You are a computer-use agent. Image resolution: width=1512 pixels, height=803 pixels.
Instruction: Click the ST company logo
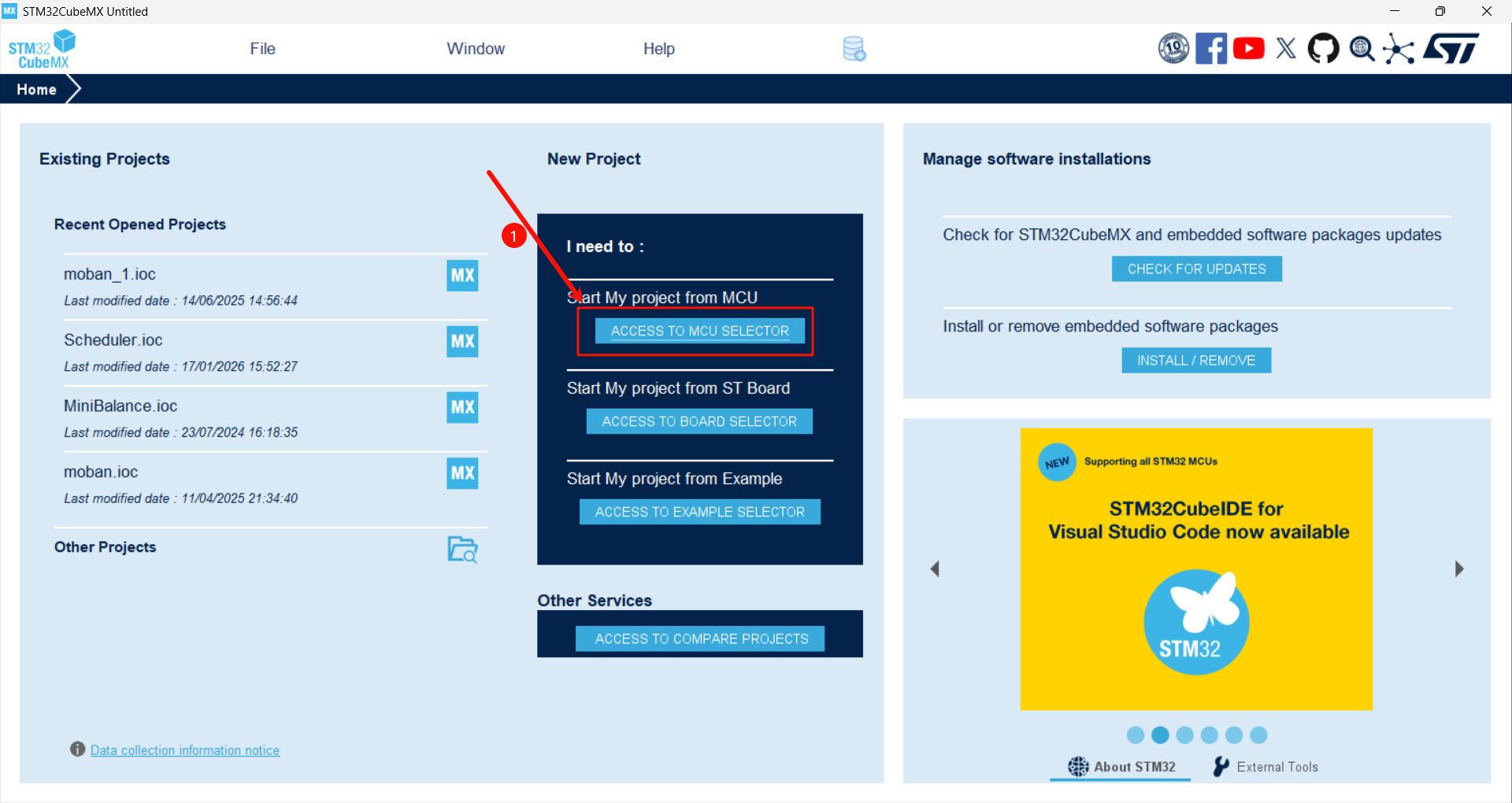pyautogui.click(x=1451, y=48)
